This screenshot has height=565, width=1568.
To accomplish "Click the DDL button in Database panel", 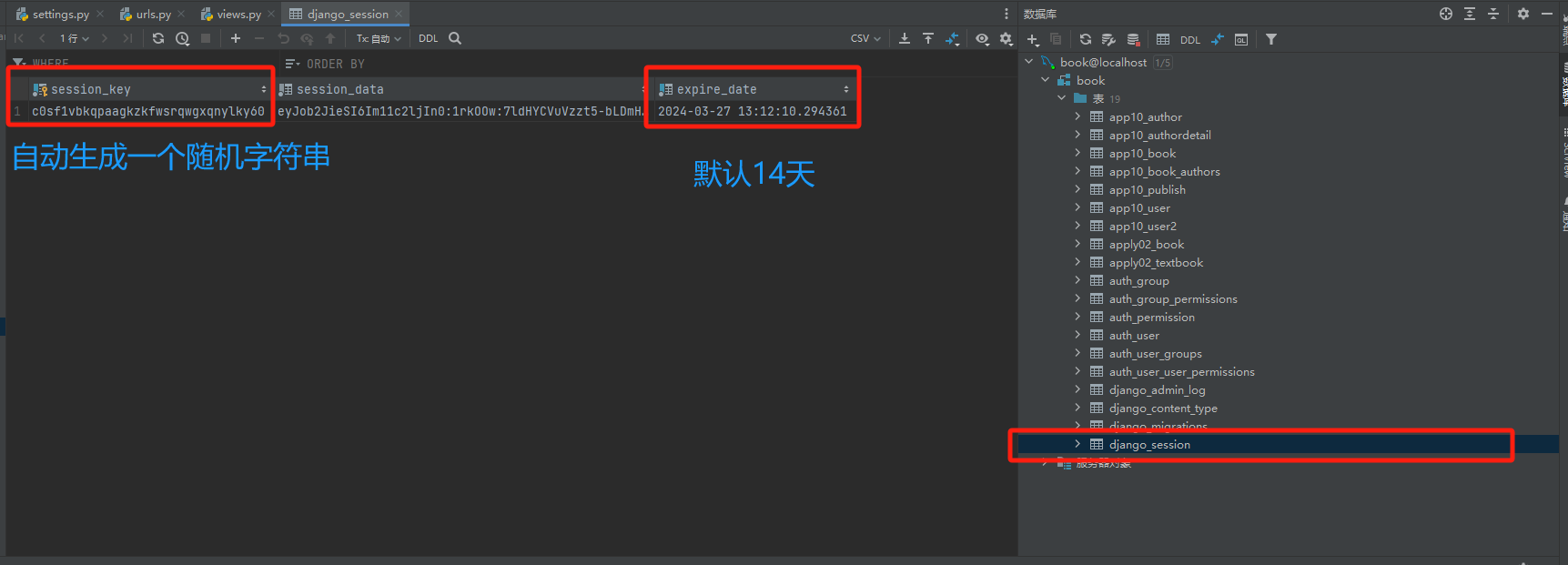I will pos(1190,39).
